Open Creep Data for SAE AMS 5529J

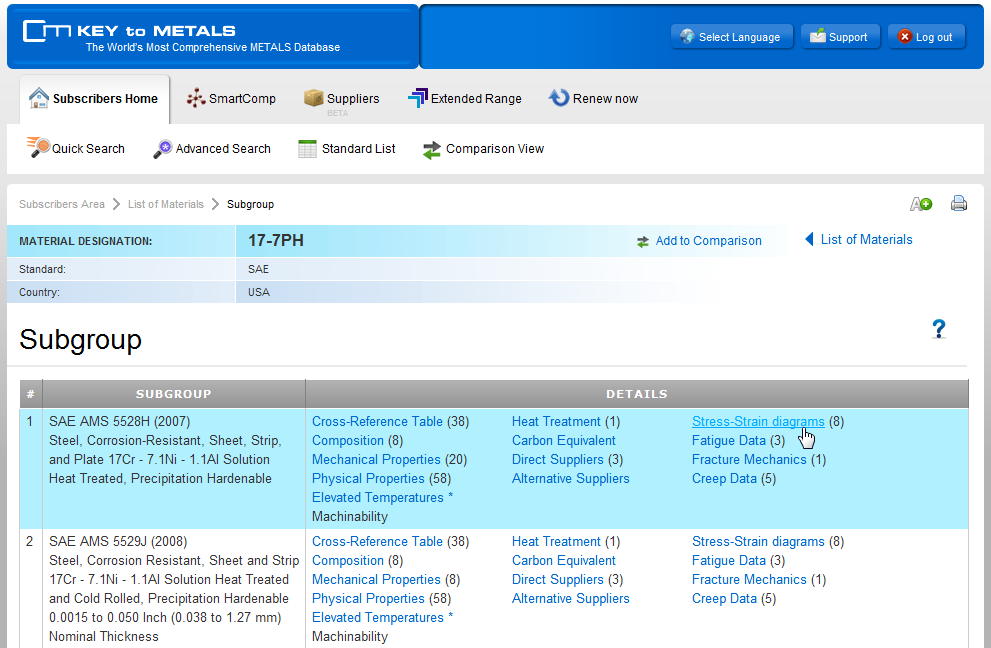pyautogui.click(x=724, y=599)
